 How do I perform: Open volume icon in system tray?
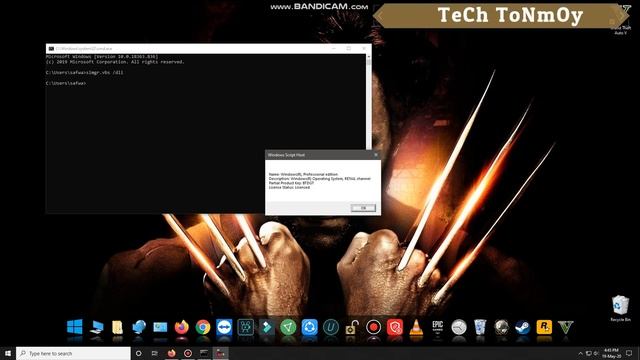click(x=596, y=353)
